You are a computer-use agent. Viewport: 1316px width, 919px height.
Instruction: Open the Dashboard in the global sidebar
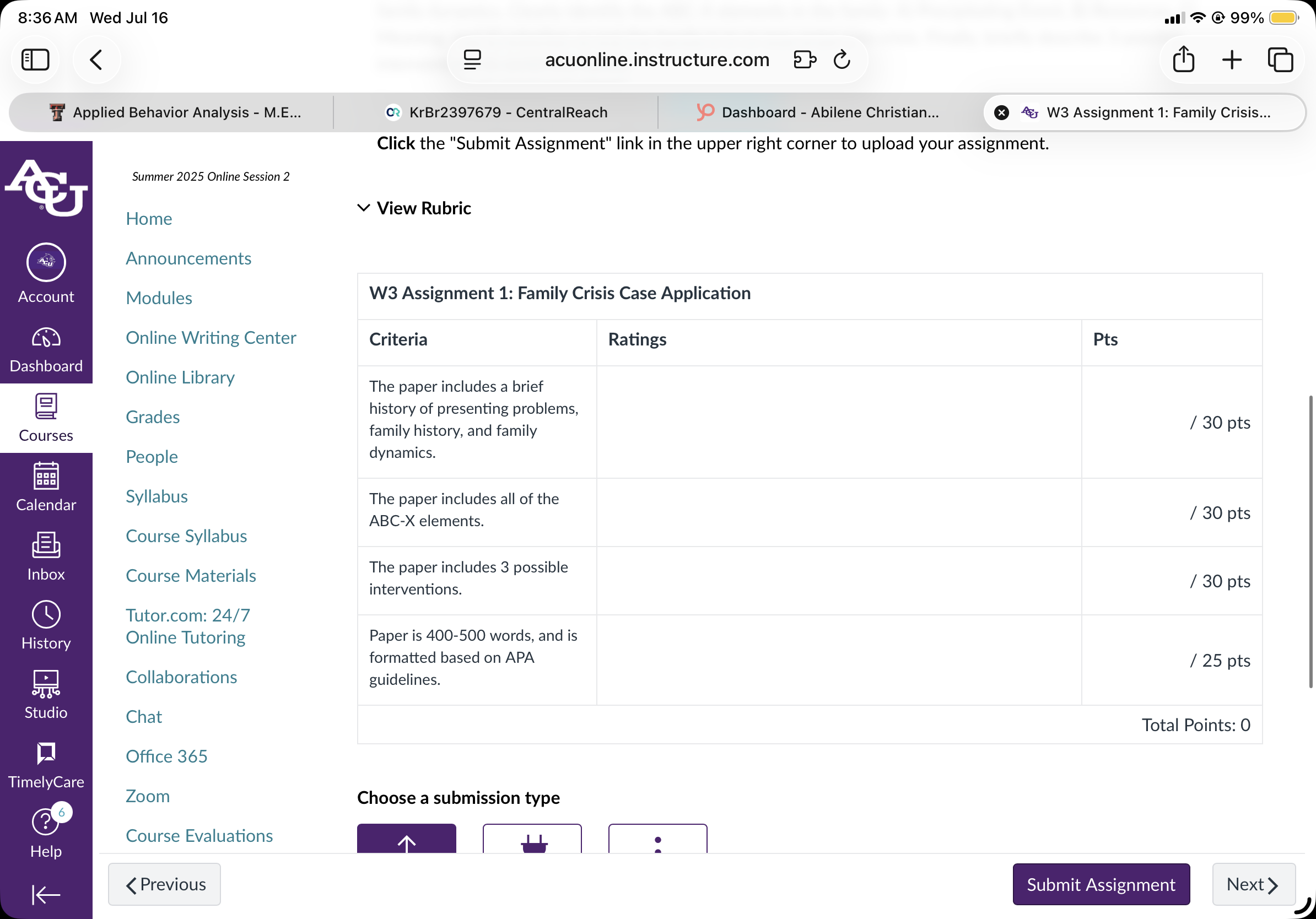[46, 349]
